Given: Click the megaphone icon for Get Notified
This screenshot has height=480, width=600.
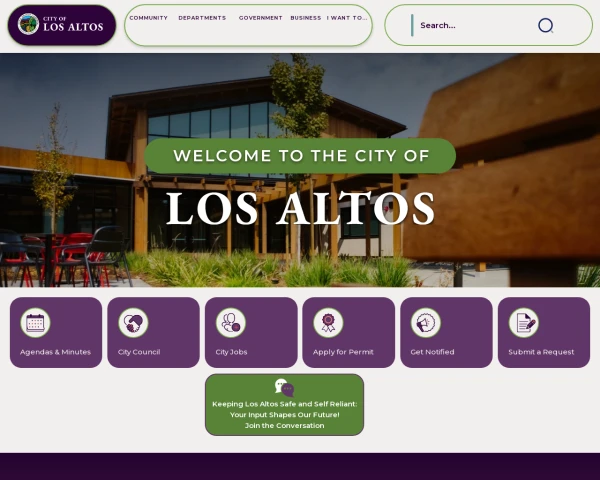Looking at the screenshot, I should point(426,323).
